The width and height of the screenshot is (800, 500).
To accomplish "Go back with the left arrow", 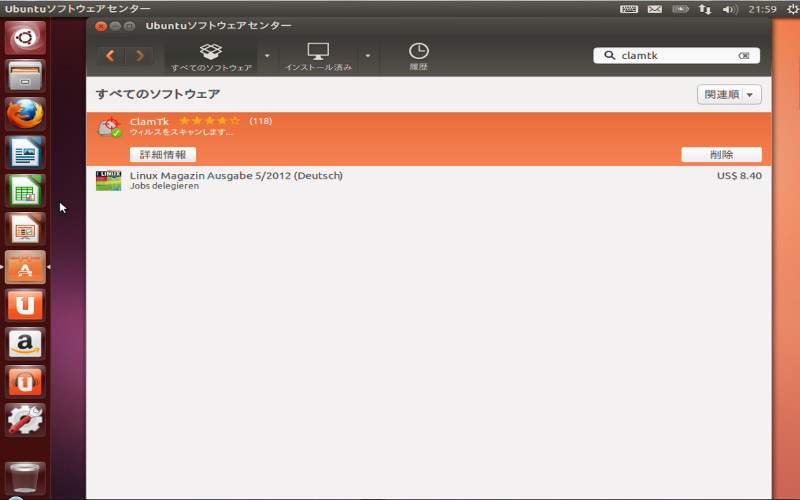I will coord(111,56).
